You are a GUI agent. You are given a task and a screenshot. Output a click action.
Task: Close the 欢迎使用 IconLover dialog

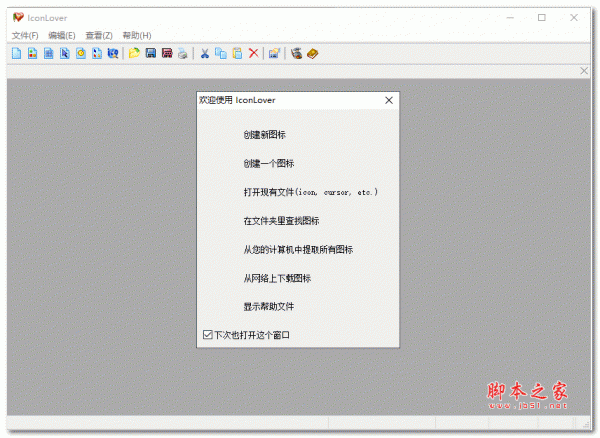(x=389, y=101)
